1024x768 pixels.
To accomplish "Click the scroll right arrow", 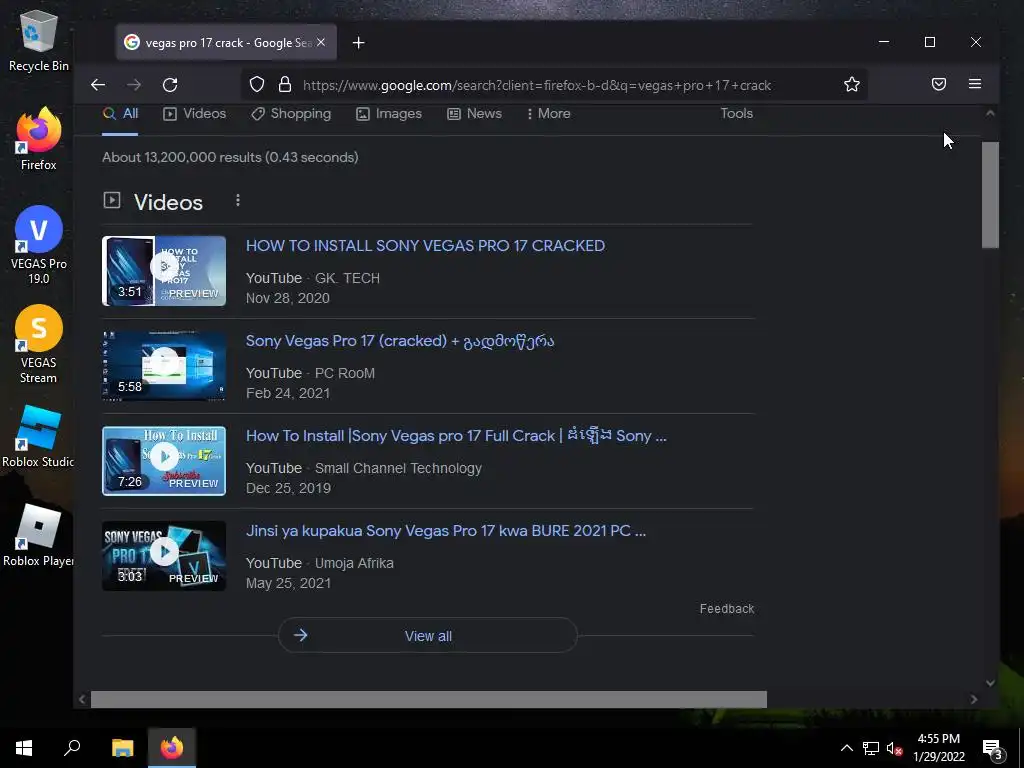I will pos(974,699).
